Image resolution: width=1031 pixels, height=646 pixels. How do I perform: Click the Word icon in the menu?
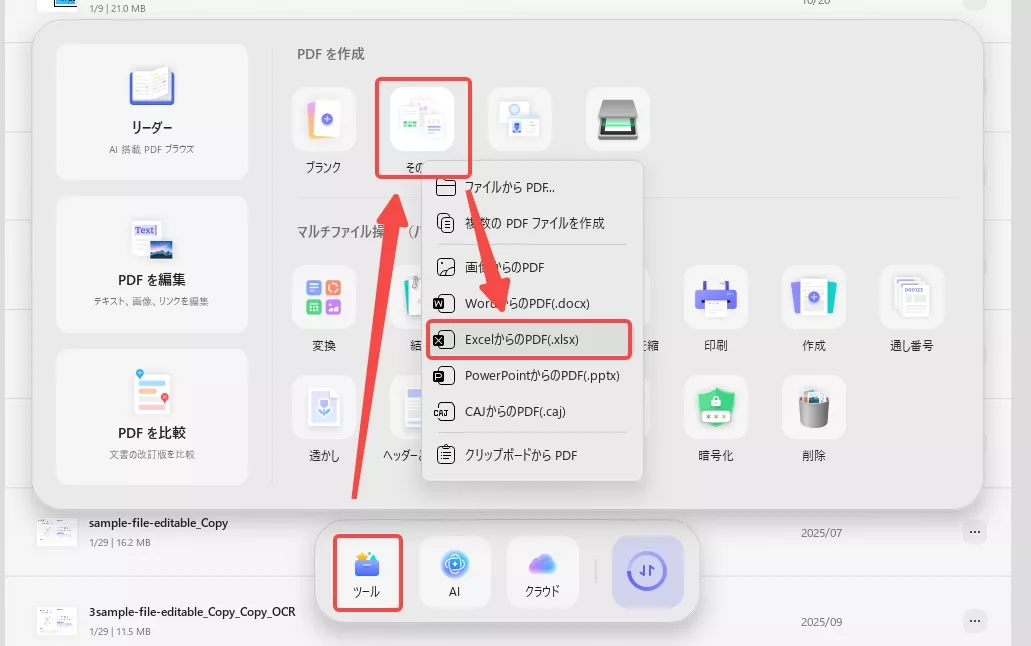[x=444, y=303]
